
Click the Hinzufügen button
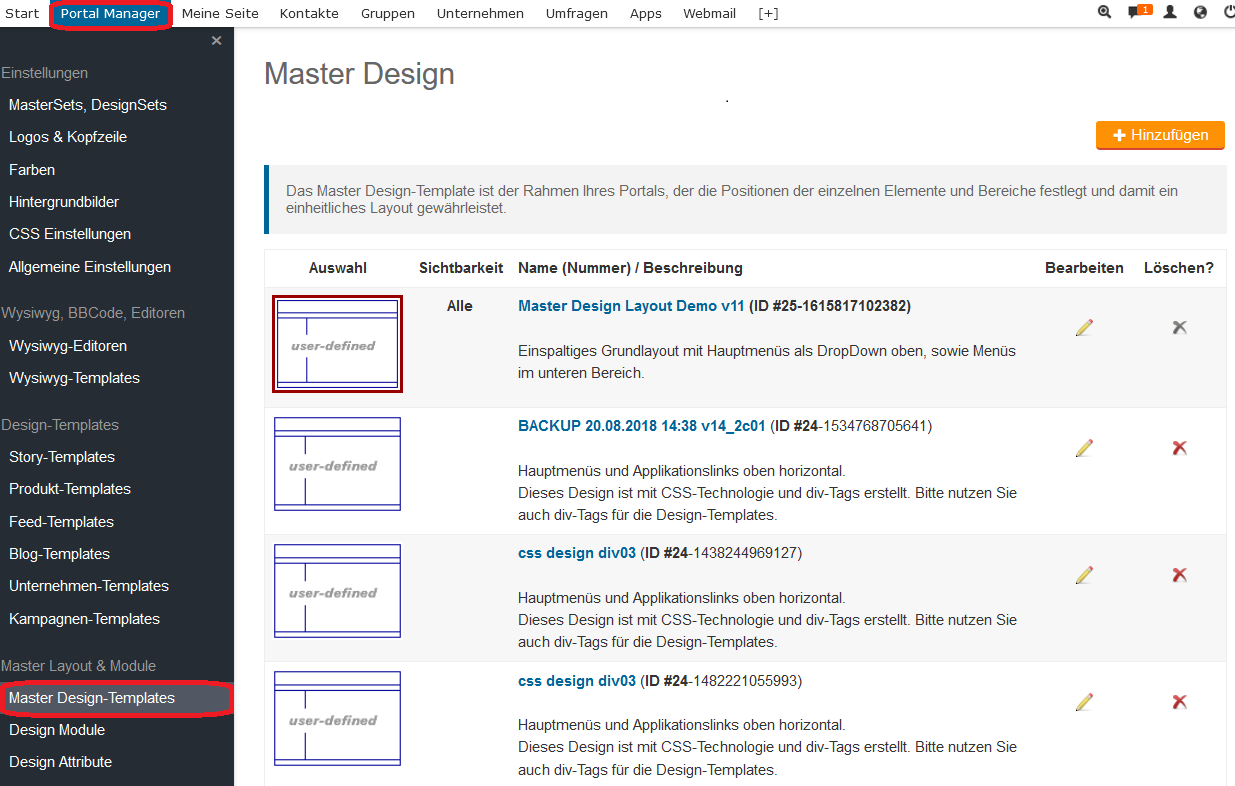click(1160, 135)
